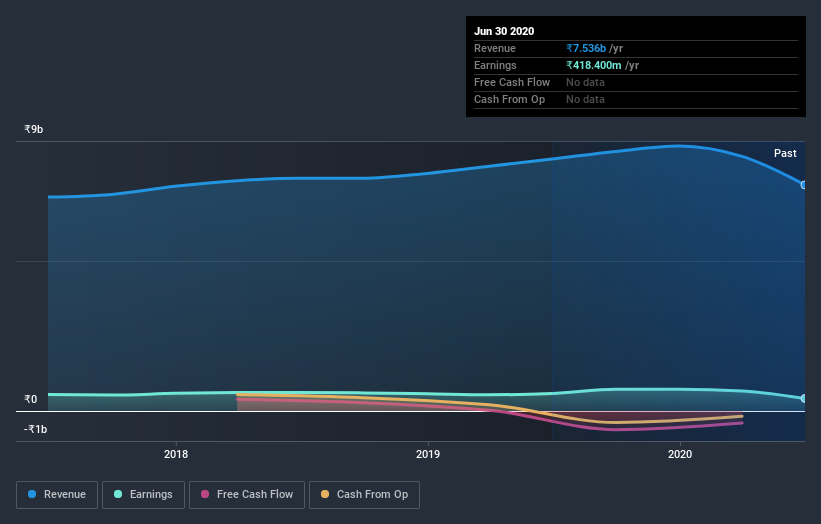Click the Free Cash Flow row label in tooltip
The height and width of the screenshot is (524, 821).
point(512,82)
